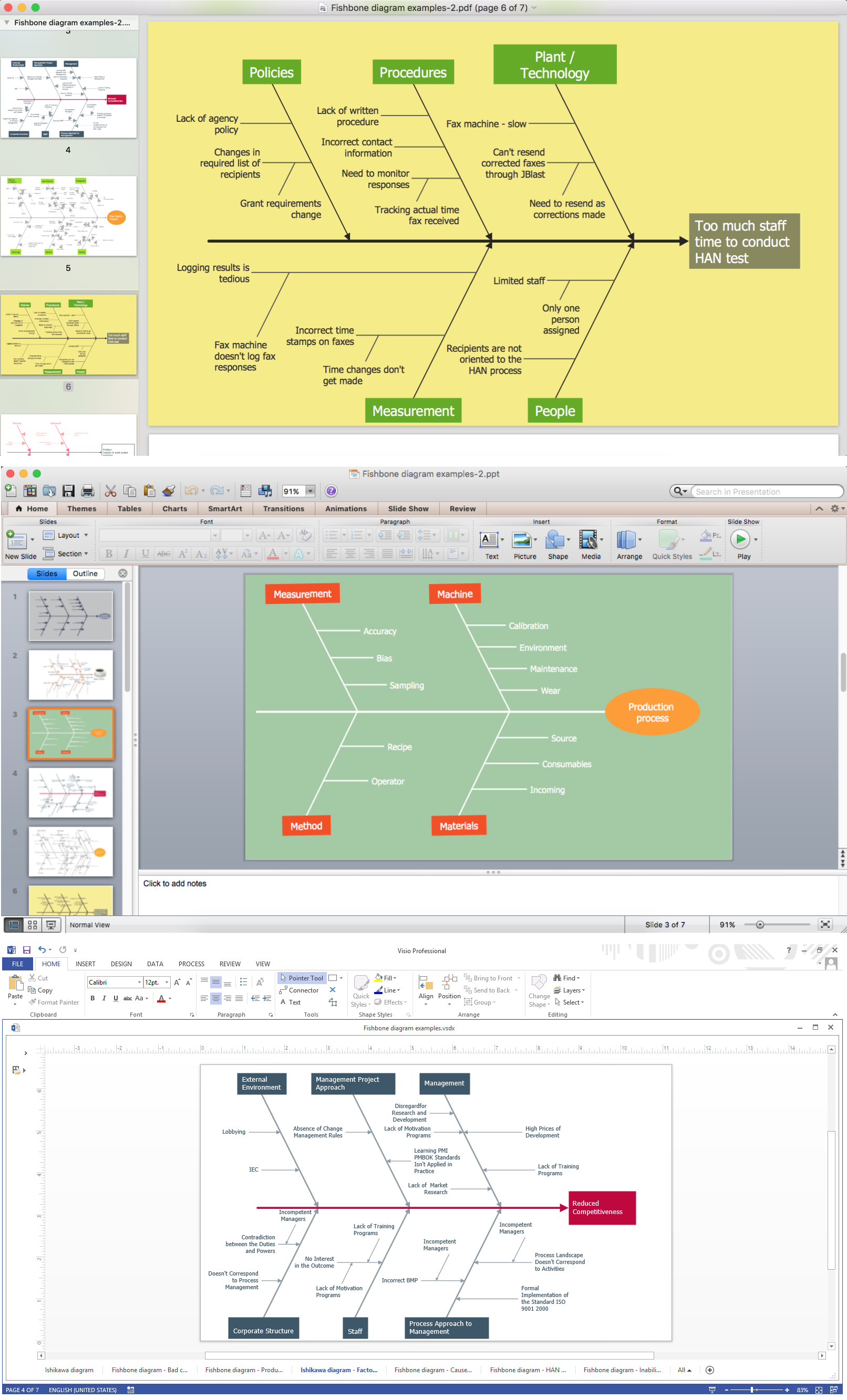Click the Undo arrow in PowerPoint toolbar

[192, 491]
